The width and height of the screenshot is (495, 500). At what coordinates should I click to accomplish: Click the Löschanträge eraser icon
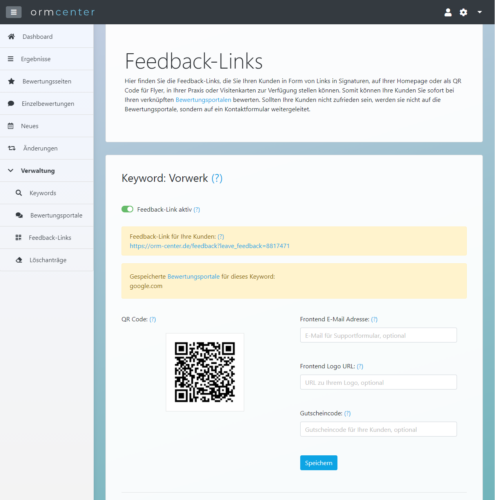click(19, 260)
